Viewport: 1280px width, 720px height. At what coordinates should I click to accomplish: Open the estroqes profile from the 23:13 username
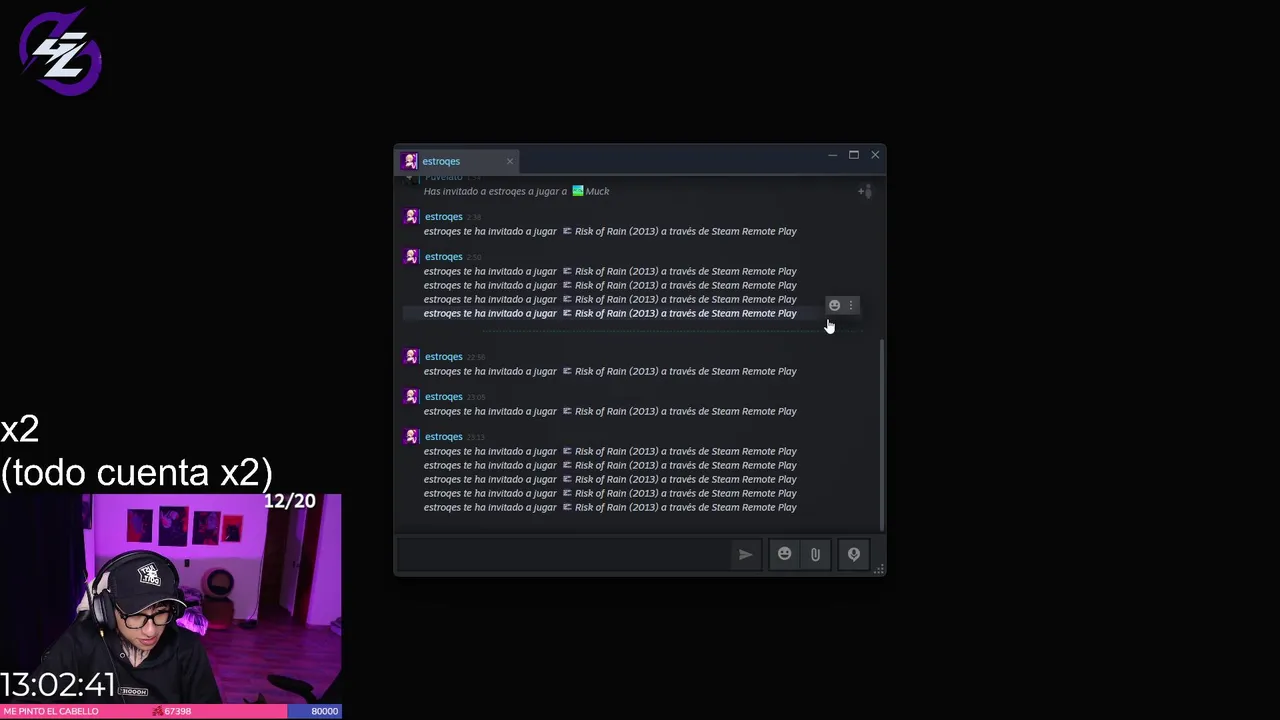443,437
